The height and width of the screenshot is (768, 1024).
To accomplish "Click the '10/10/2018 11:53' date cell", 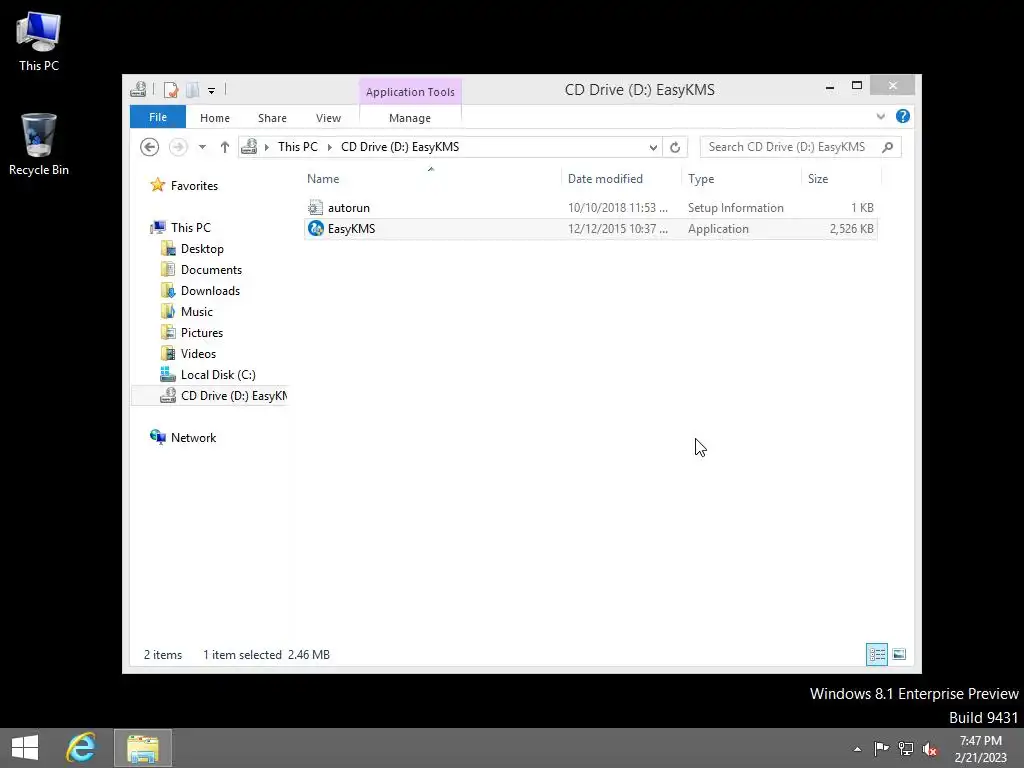I will coord(618,208).
